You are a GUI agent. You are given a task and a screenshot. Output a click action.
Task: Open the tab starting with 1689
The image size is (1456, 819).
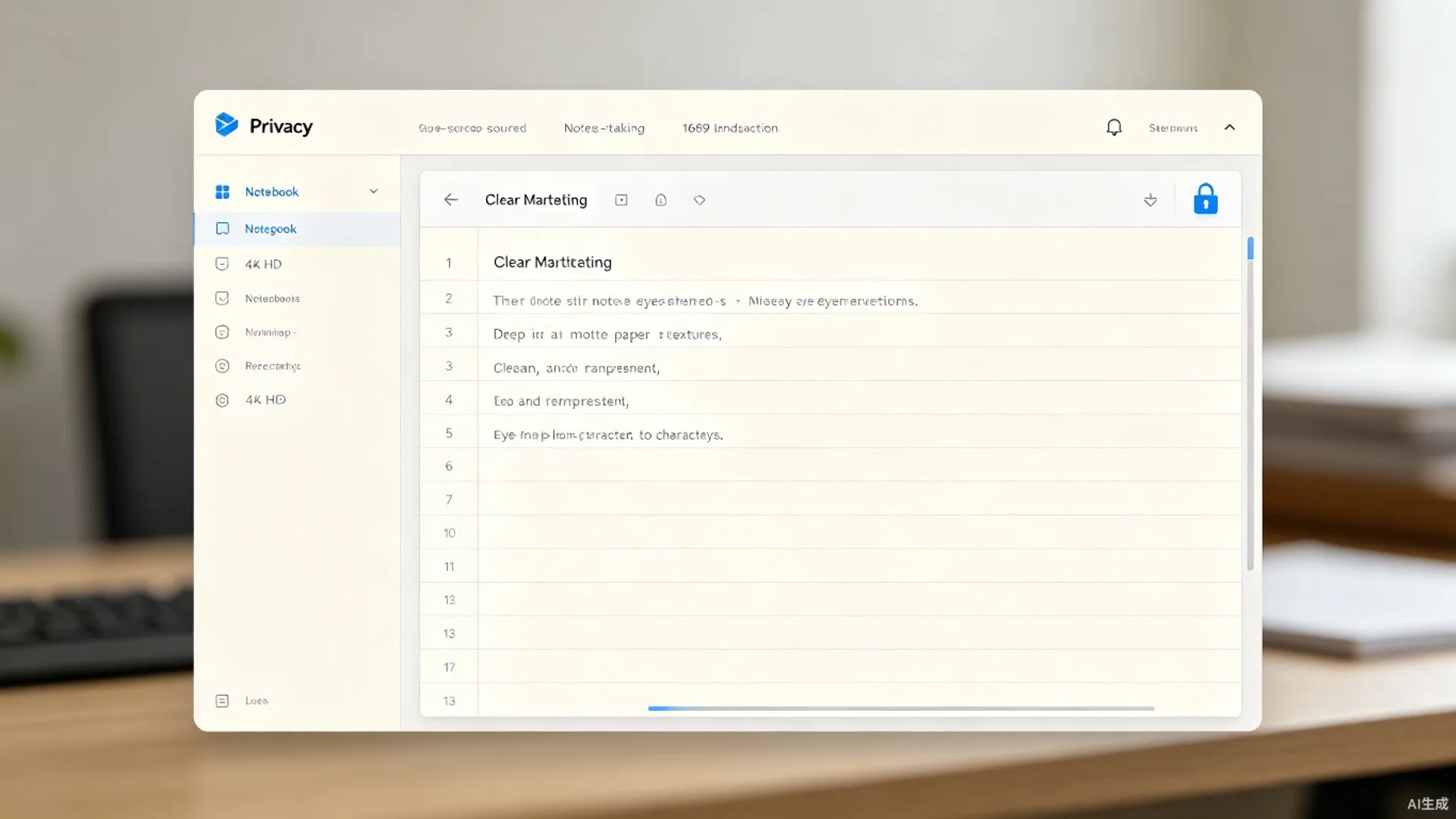tap(730, 128)
